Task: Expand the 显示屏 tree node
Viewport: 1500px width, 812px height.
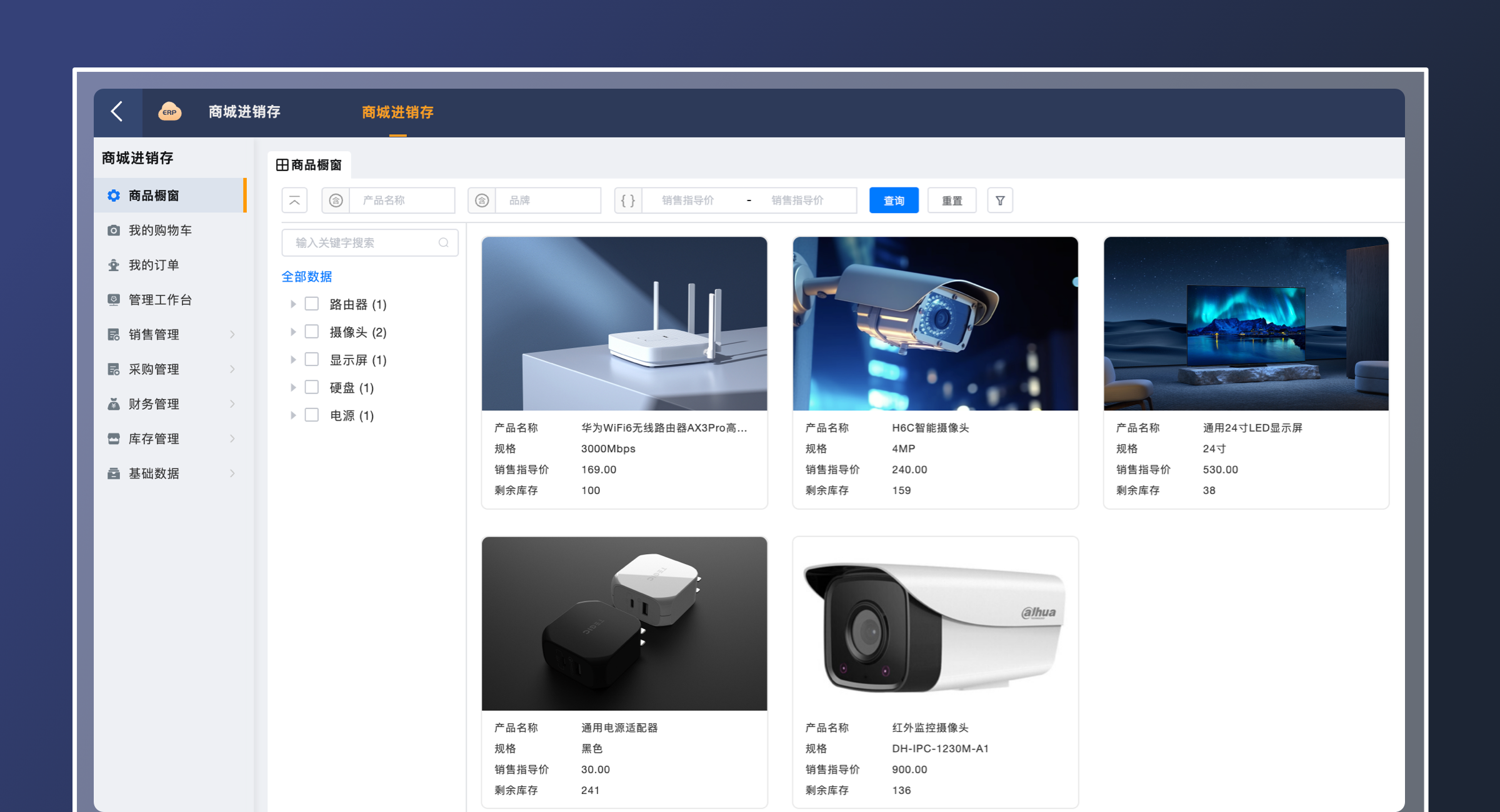Action: (293, 360)
